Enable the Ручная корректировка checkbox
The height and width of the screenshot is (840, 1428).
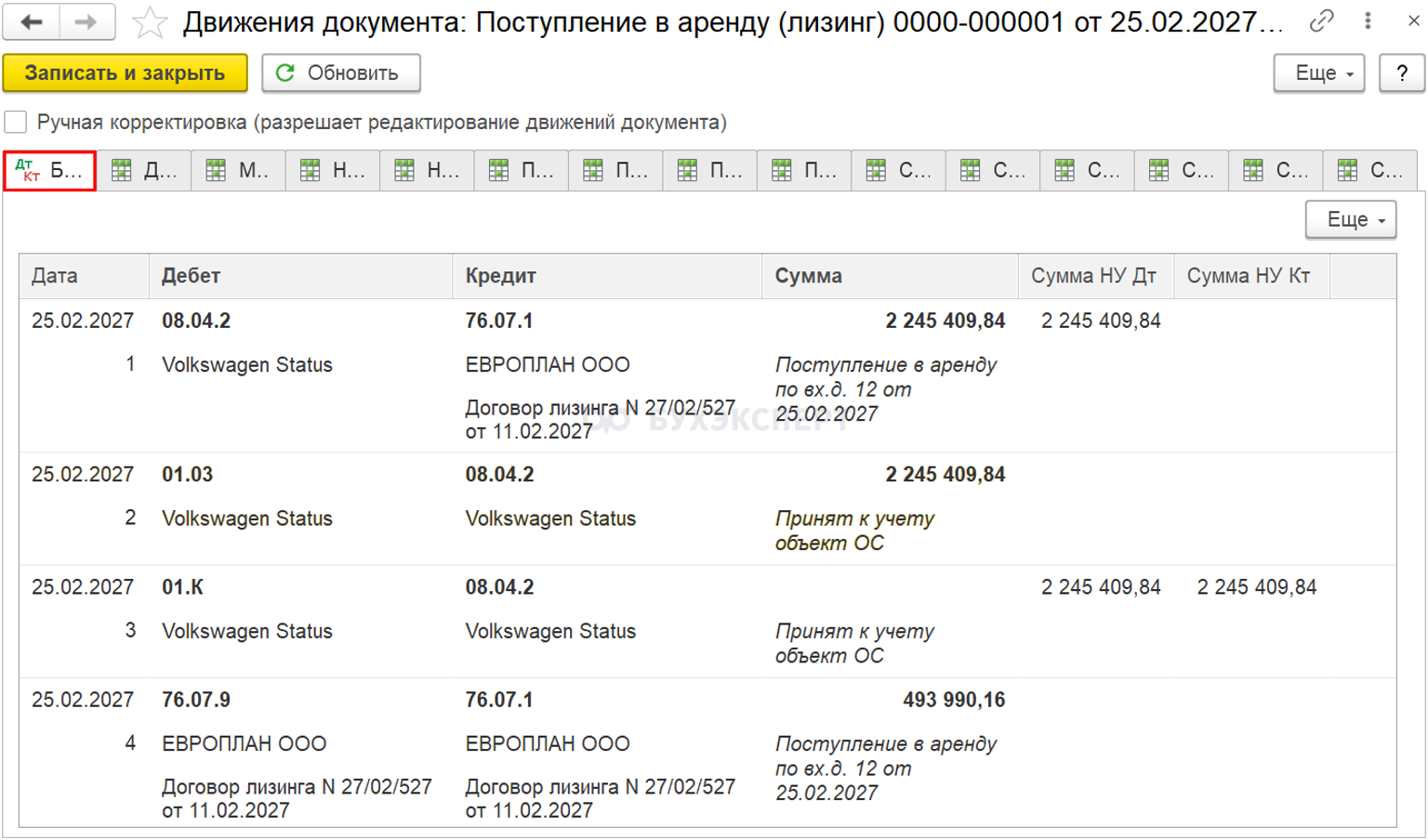(x=16, y=122)
